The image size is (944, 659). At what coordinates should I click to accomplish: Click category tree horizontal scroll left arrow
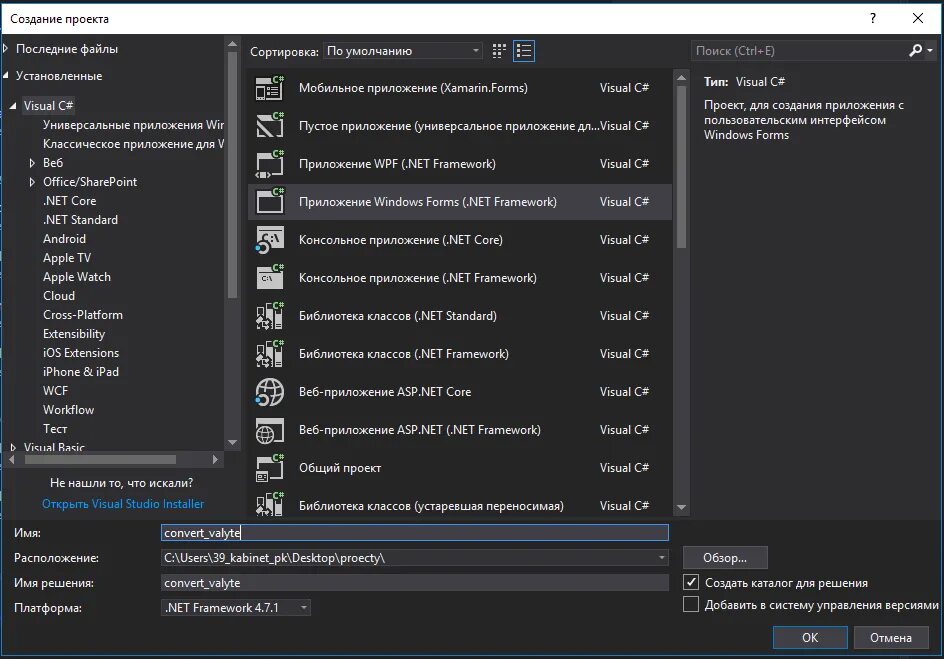pyautogui.click(x=12, y=459)
